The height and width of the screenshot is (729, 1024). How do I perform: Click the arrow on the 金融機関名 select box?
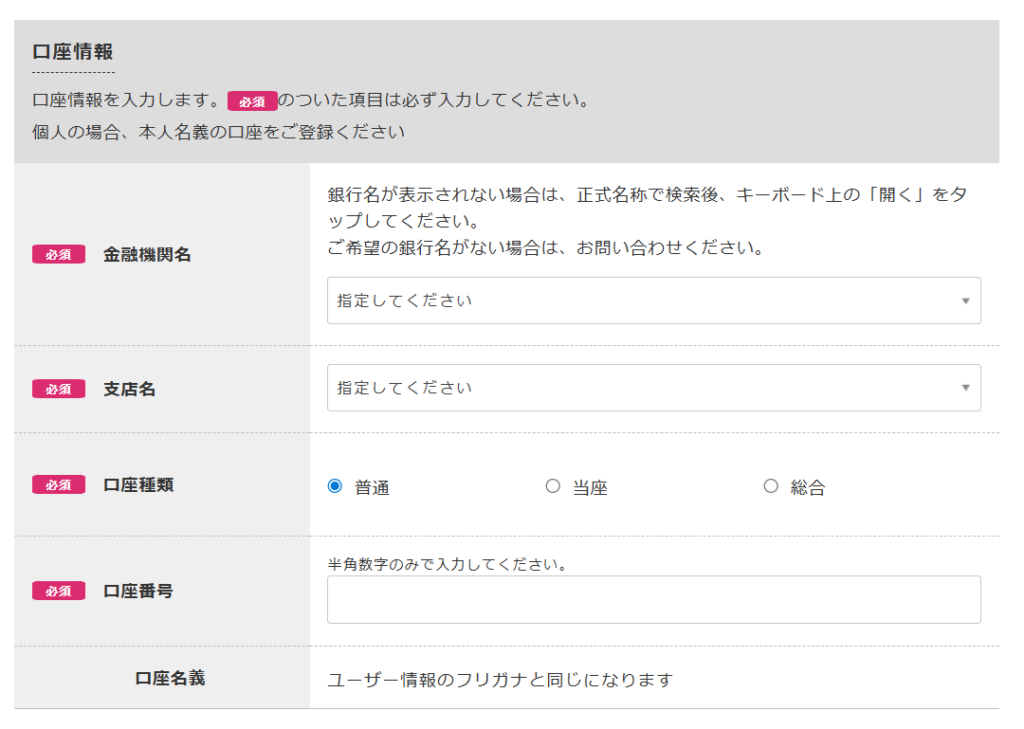point(965,301)
